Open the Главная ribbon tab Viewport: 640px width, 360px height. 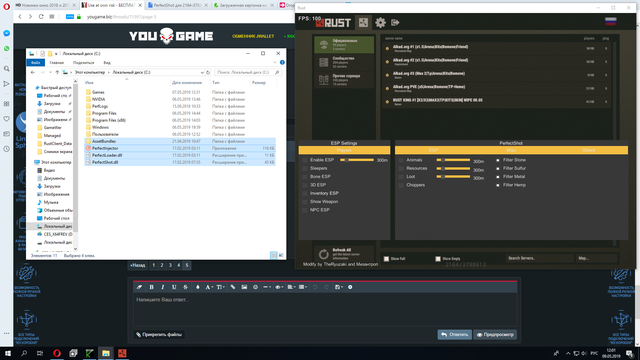click(x=57, y=62)
